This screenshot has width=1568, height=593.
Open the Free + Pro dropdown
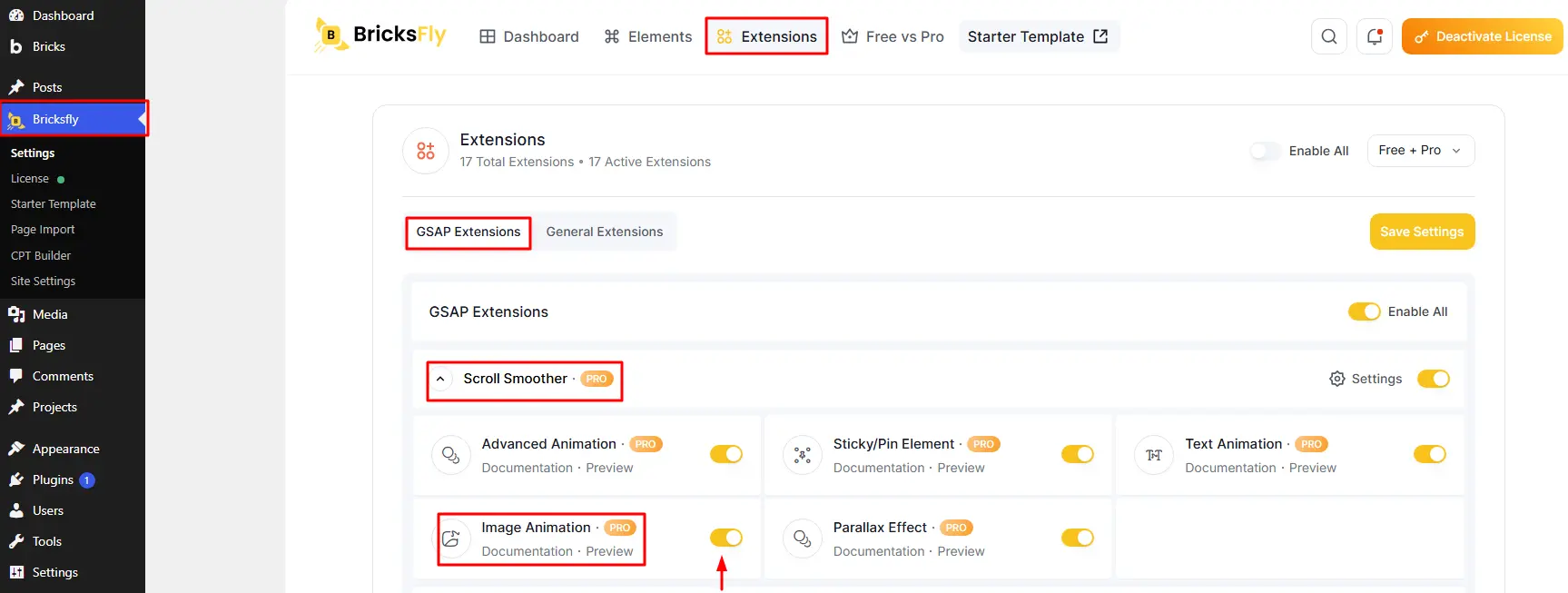[x=1421, y=151]
